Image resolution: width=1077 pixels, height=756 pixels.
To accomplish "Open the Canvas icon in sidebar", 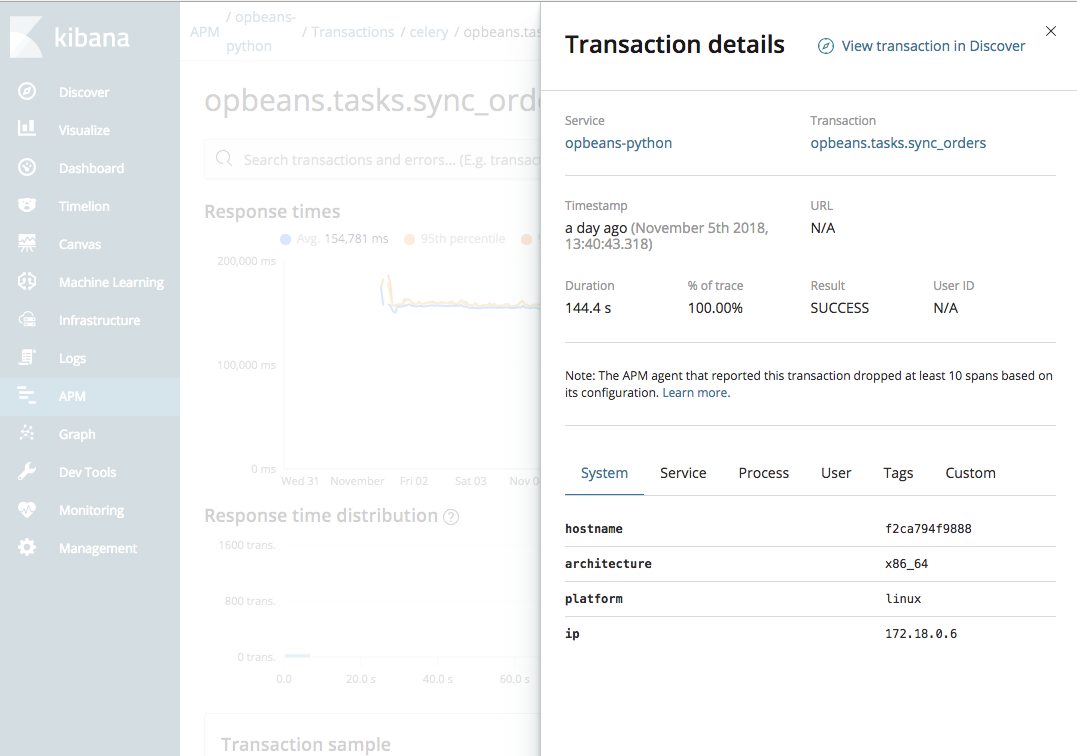I will pyautogui.click(x=27, y=244).
